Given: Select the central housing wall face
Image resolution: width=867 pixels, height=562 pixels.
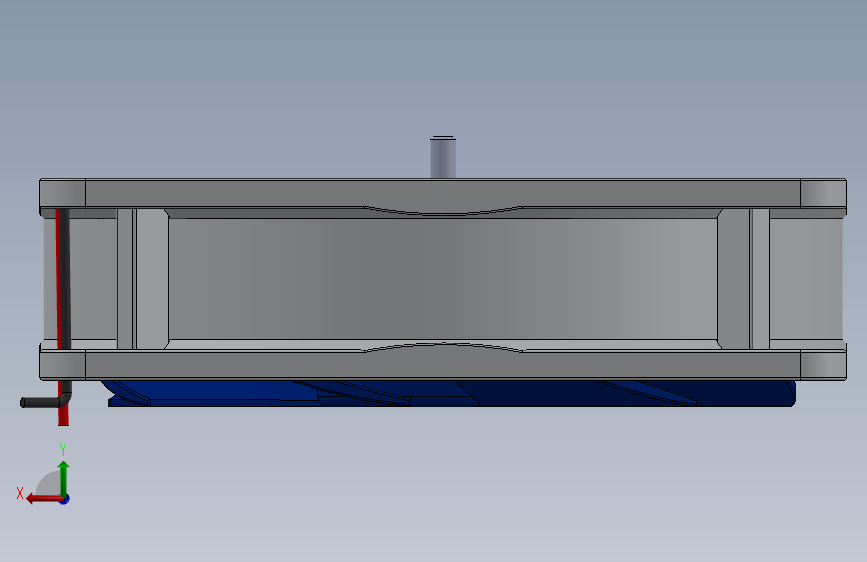Looking at the screenshot, I should [442, 279].
